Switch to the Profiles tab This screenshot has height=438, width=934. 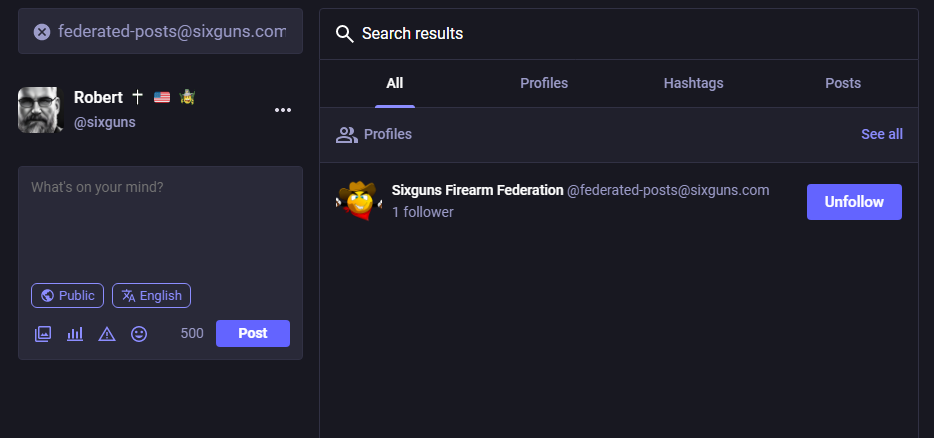tap(544, 83)
